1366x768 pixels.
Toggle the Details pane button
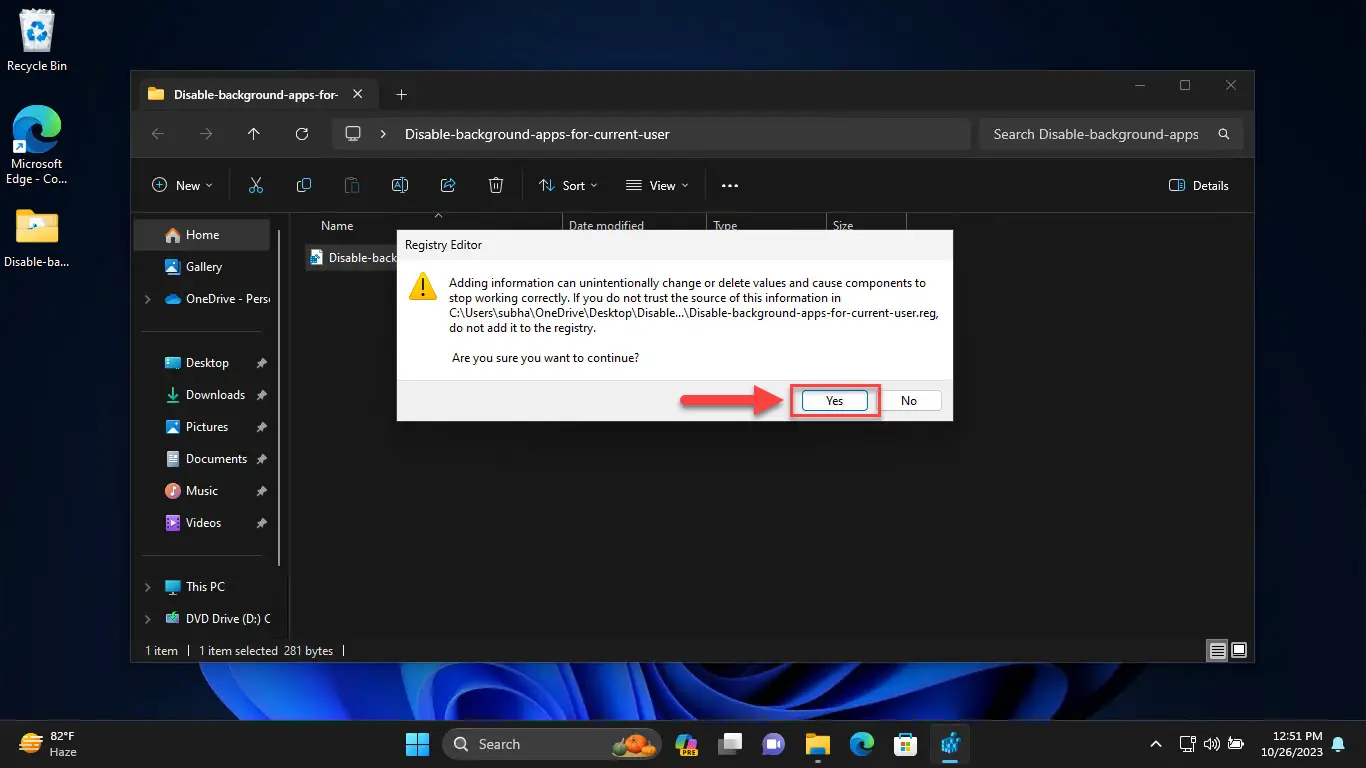[1199, 185]
